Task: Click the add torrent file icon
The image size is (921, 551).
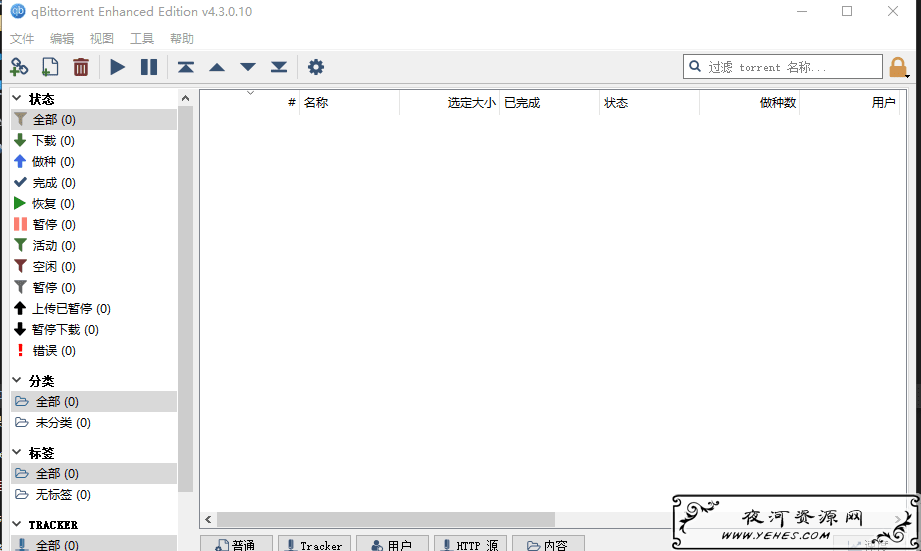Action: (50, 67)
